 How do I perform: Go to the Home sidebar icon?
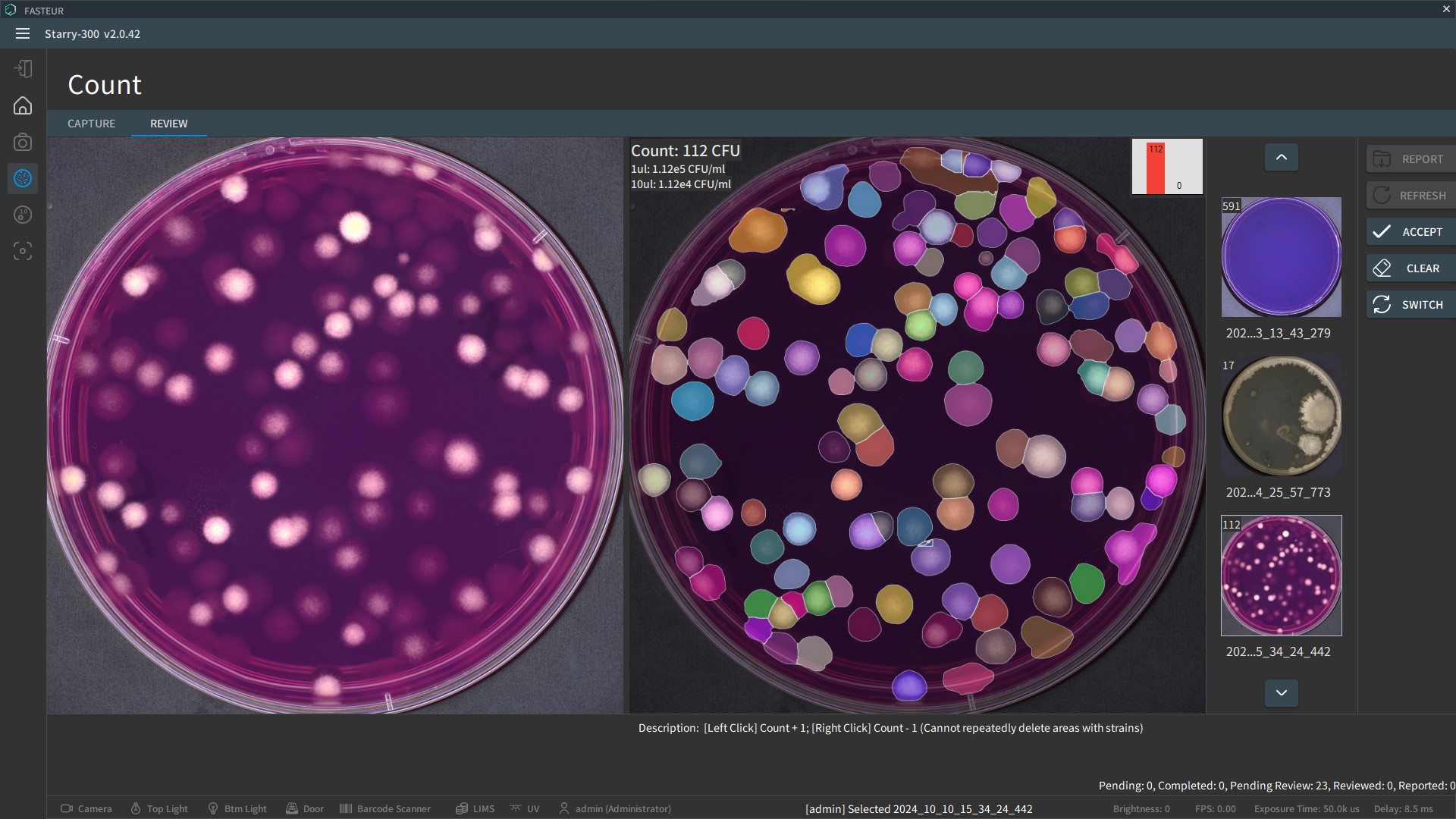23,105
